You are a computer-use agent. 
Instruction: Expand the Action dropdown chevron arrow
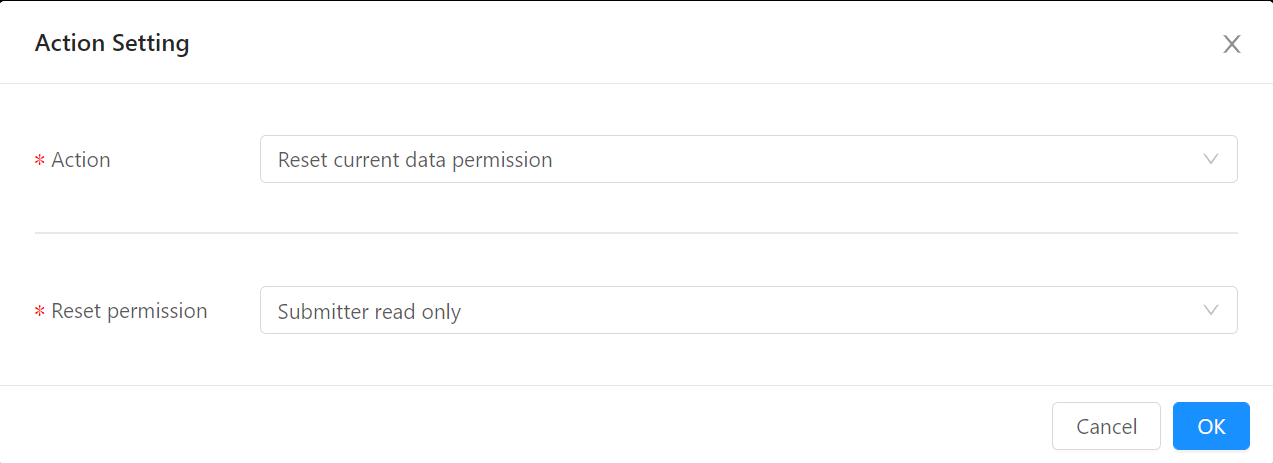coord(1211,159)
